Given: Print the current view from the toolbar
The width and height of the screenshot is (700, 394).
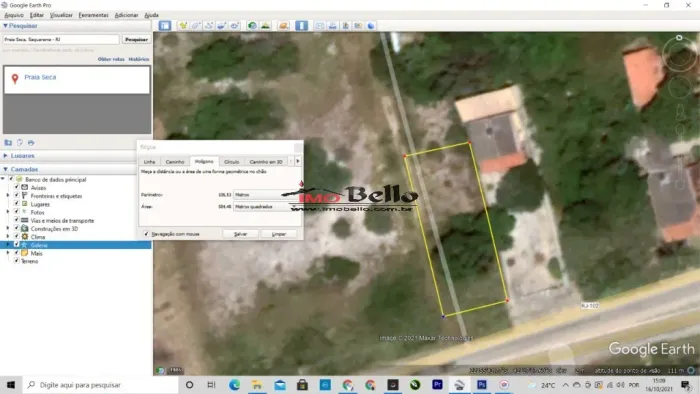Looking at the screenshot, I should coord(333,25).
